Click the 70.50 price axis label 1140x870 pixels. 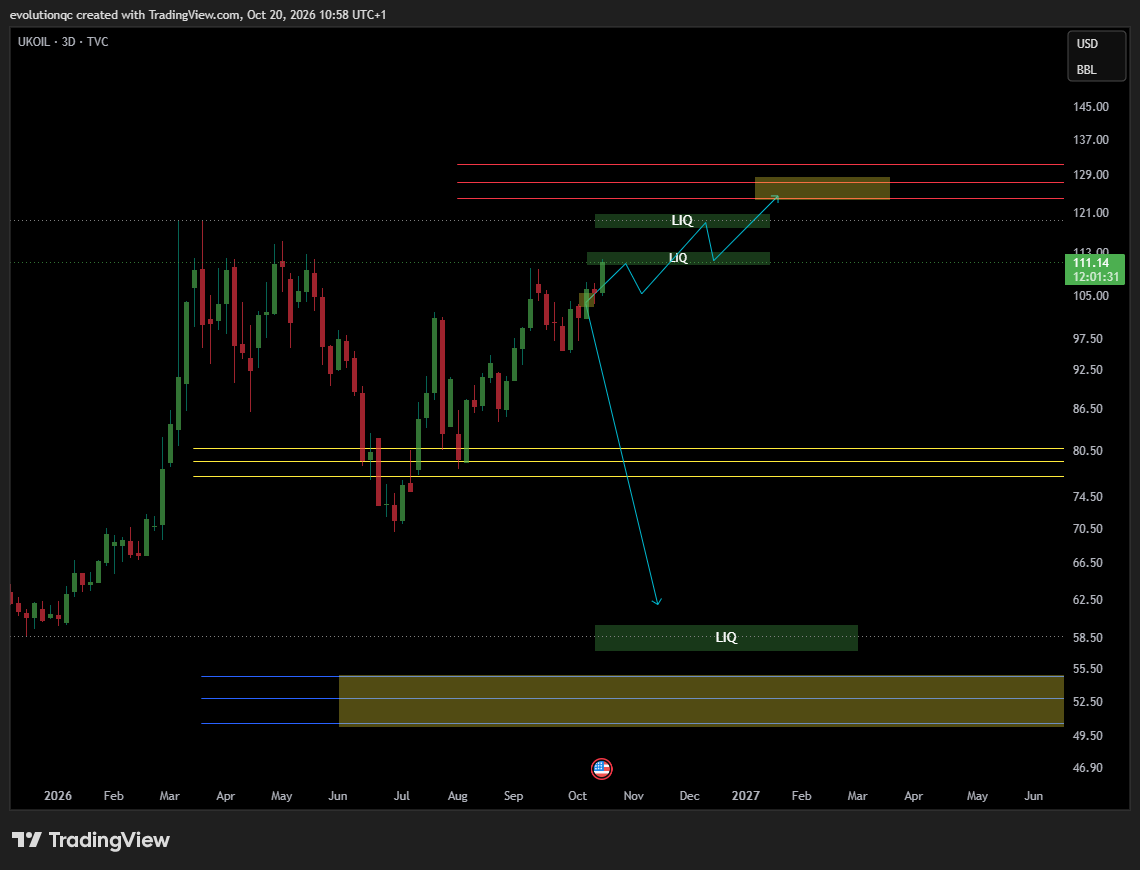[1088, 529]
